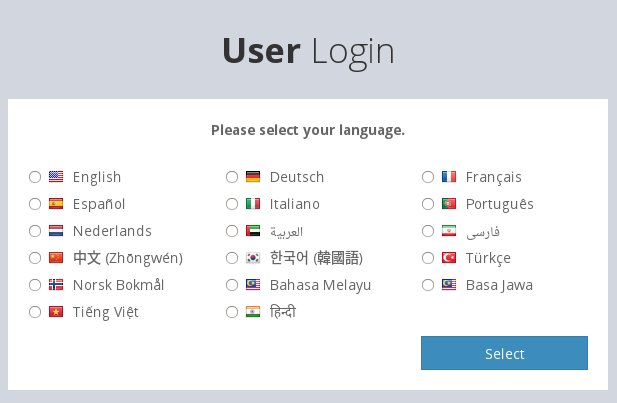Click the العربية language label

[286, 231]
